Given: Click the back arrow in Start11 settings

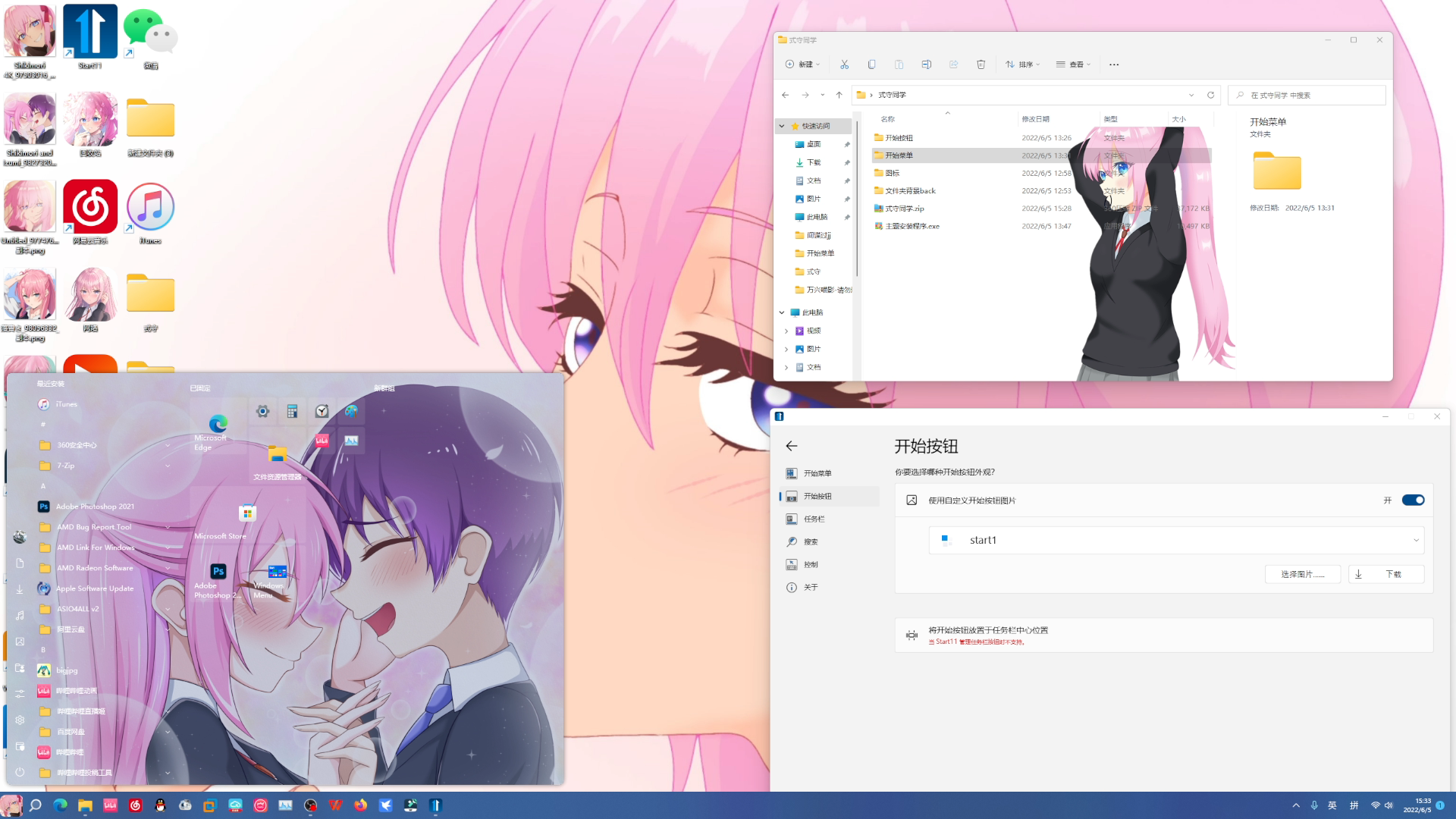Looking at the screenshot, I should (x=792, y=446).
